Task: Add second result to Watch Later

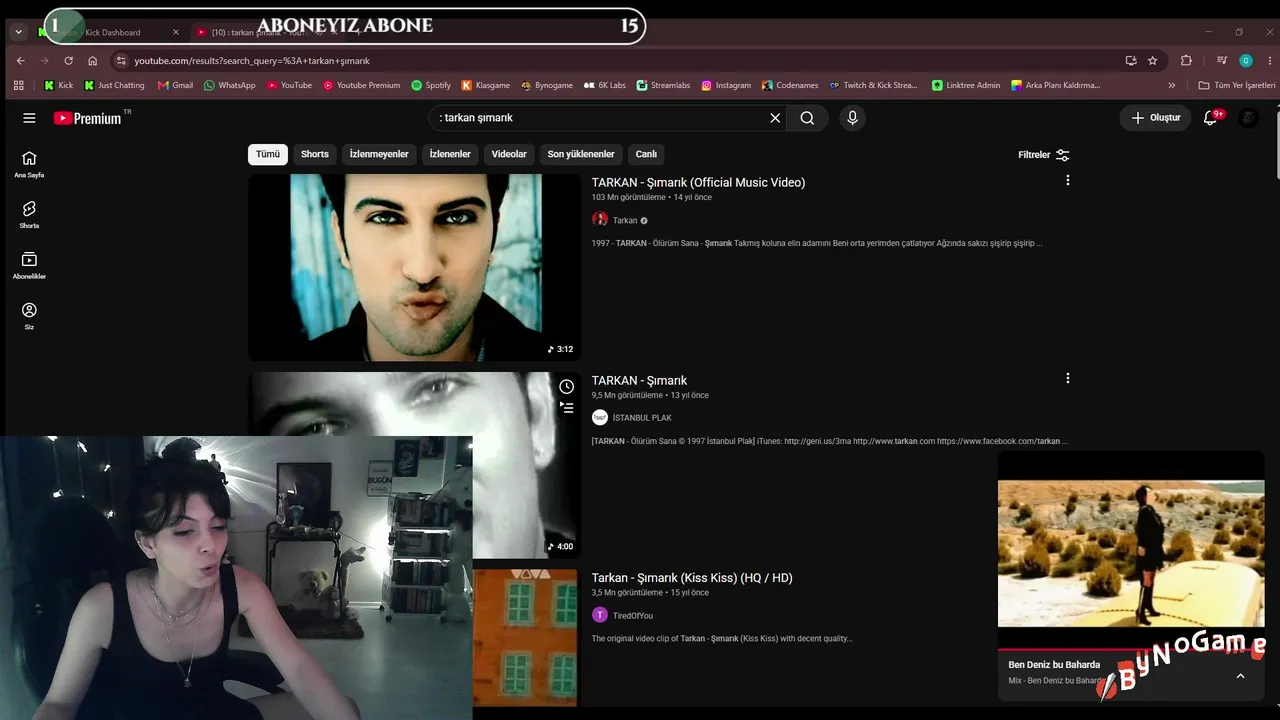Action: point(566,387)
